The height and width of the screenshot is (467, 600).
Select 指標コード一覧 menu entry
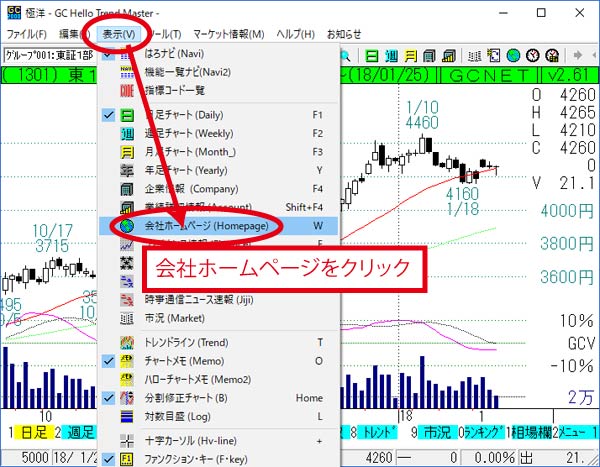pos(218,90)
